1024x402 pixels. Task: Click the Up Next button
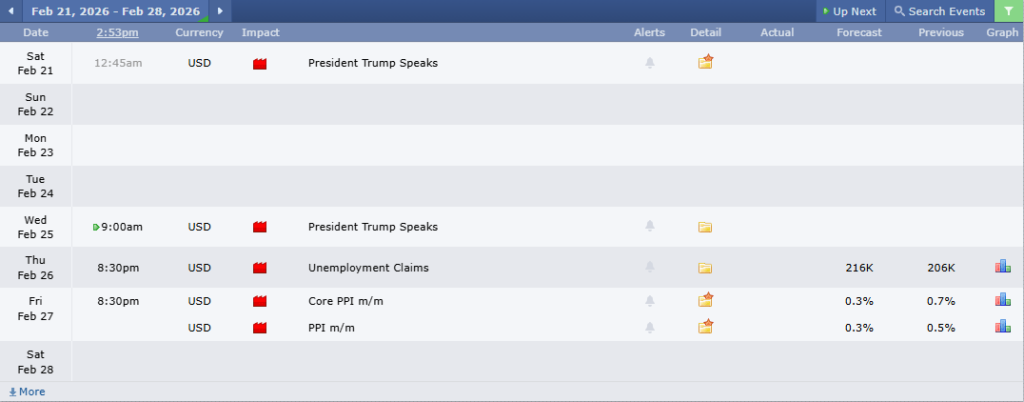pos(849,11)
